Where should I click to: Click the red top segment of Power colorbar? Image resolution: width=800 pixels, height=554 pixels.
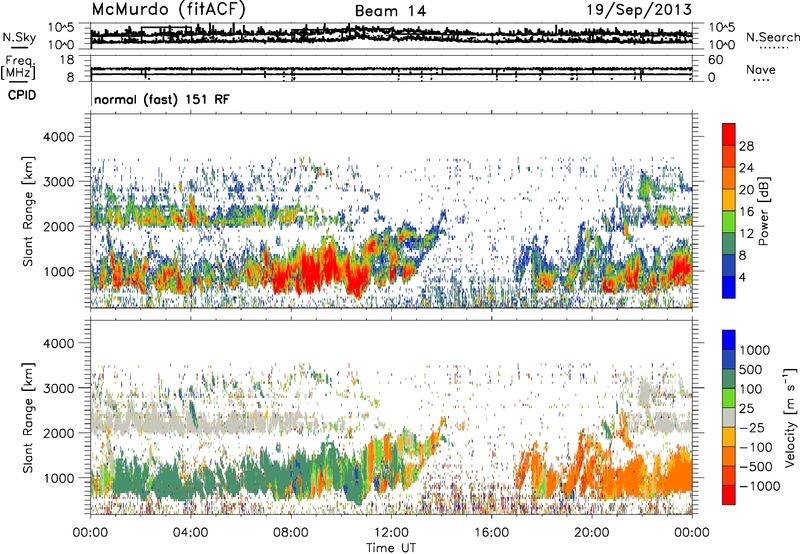729,134
